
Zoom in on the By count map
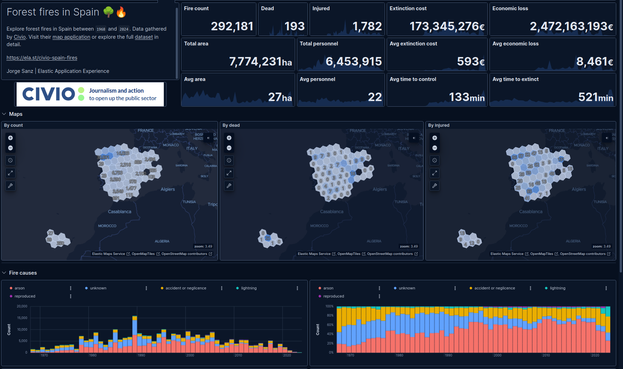[x=10, y=138]
